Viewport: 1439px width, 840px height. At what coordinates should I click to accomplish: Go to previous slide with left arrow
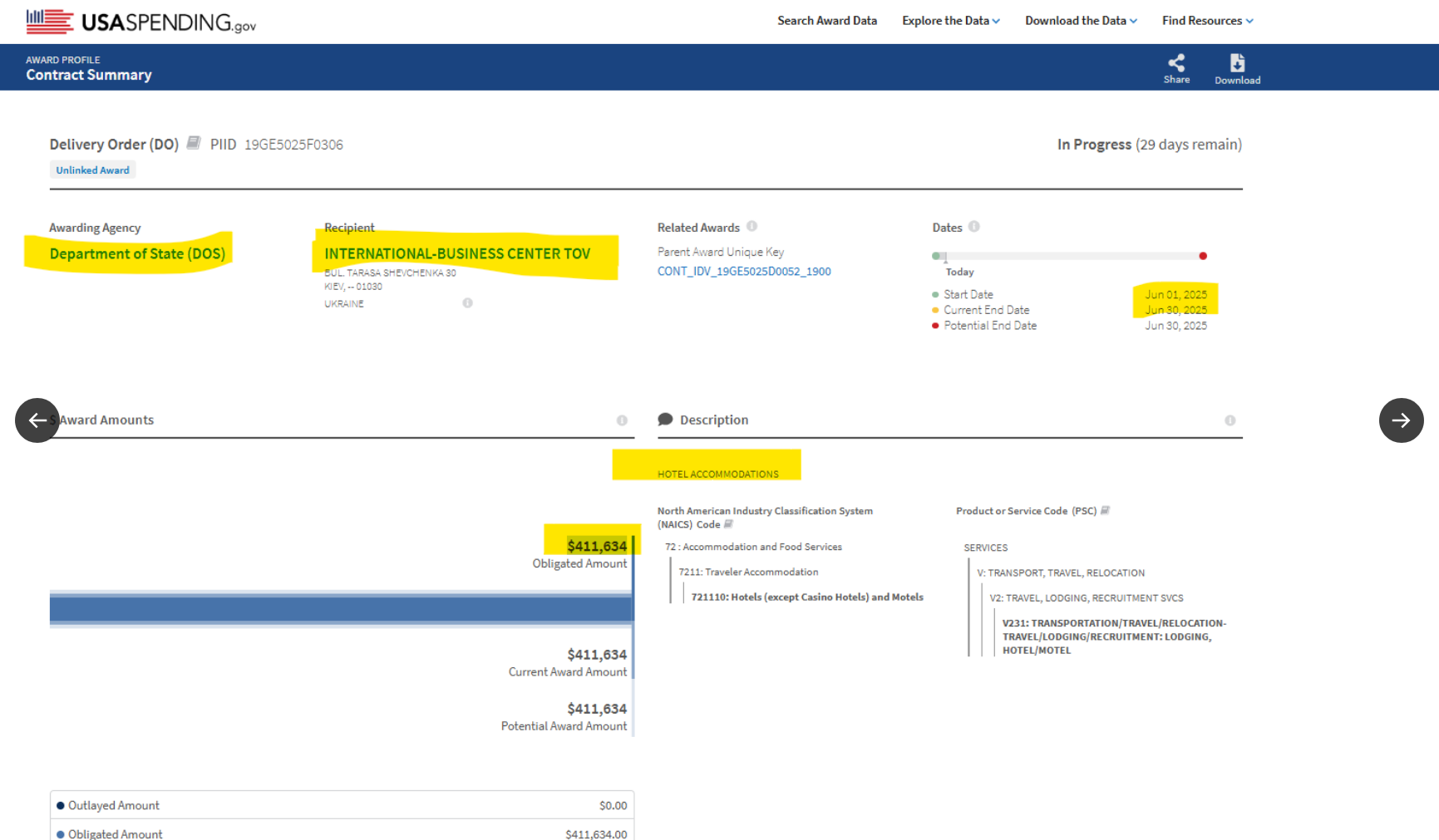pos(37,420)
